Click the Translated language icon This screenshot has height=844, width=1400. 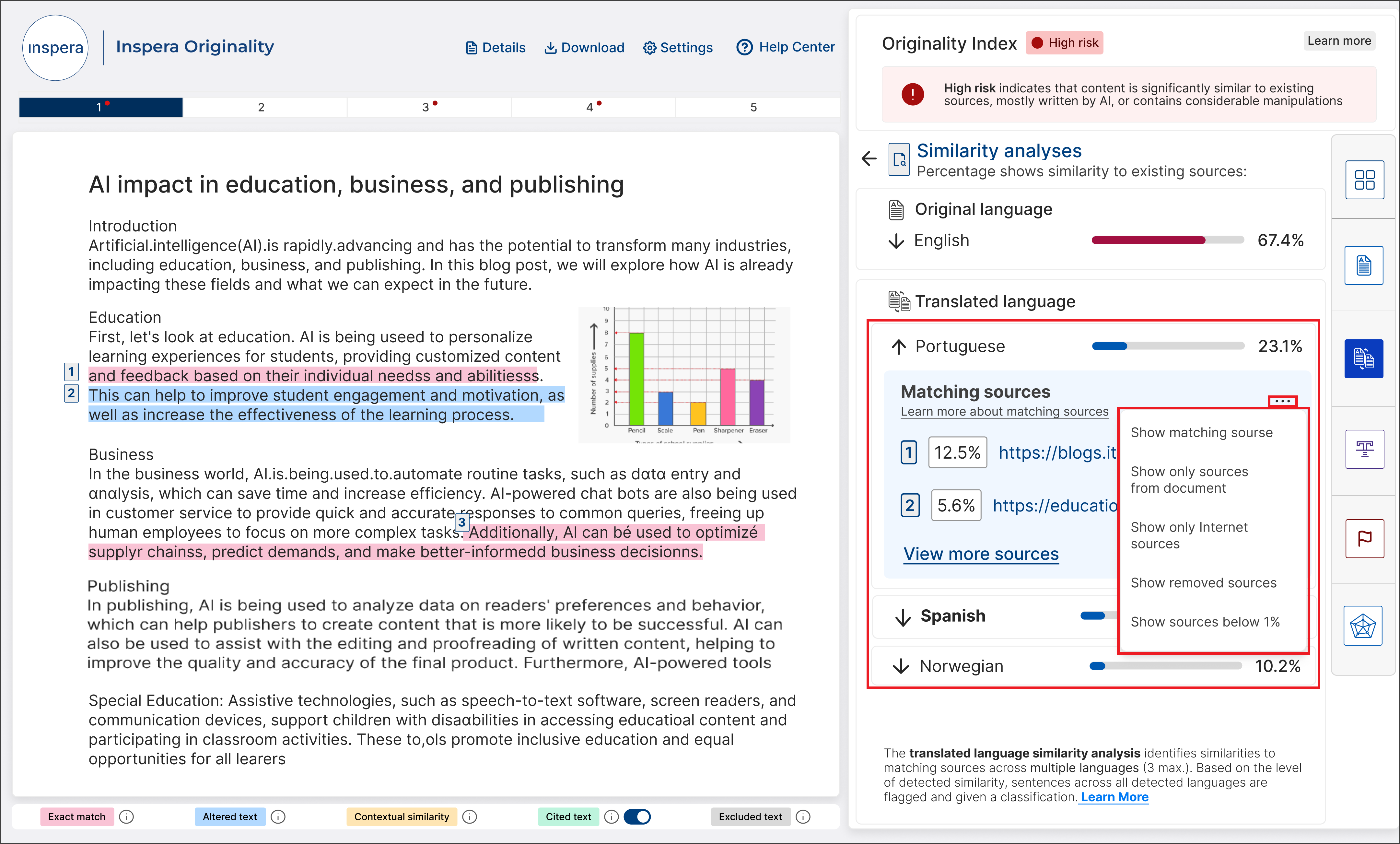click(x=899, y=301)
